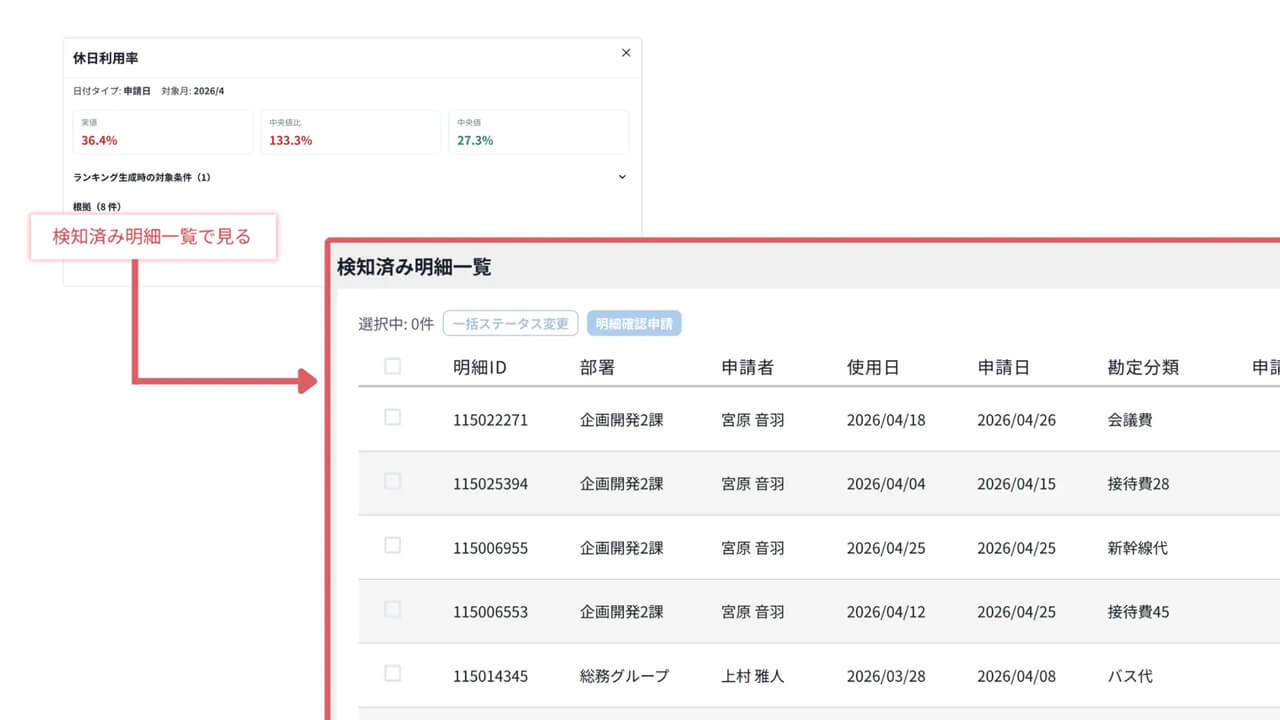Click 宮原 音羽 in row 115022271

[x=753, y=420]
